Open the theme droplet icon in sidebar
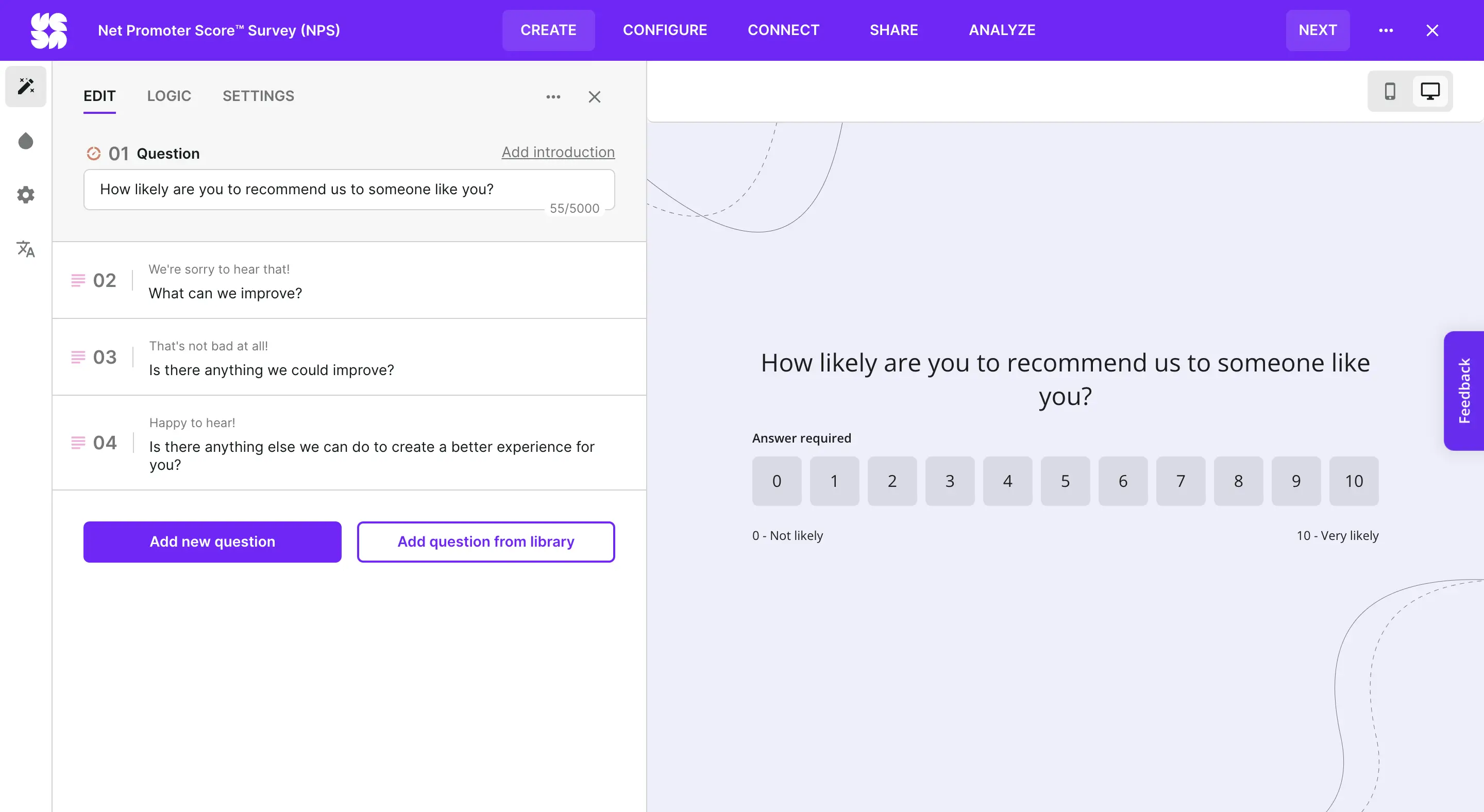The height and width of the screenshot is (812, 1484). point(25,141)
